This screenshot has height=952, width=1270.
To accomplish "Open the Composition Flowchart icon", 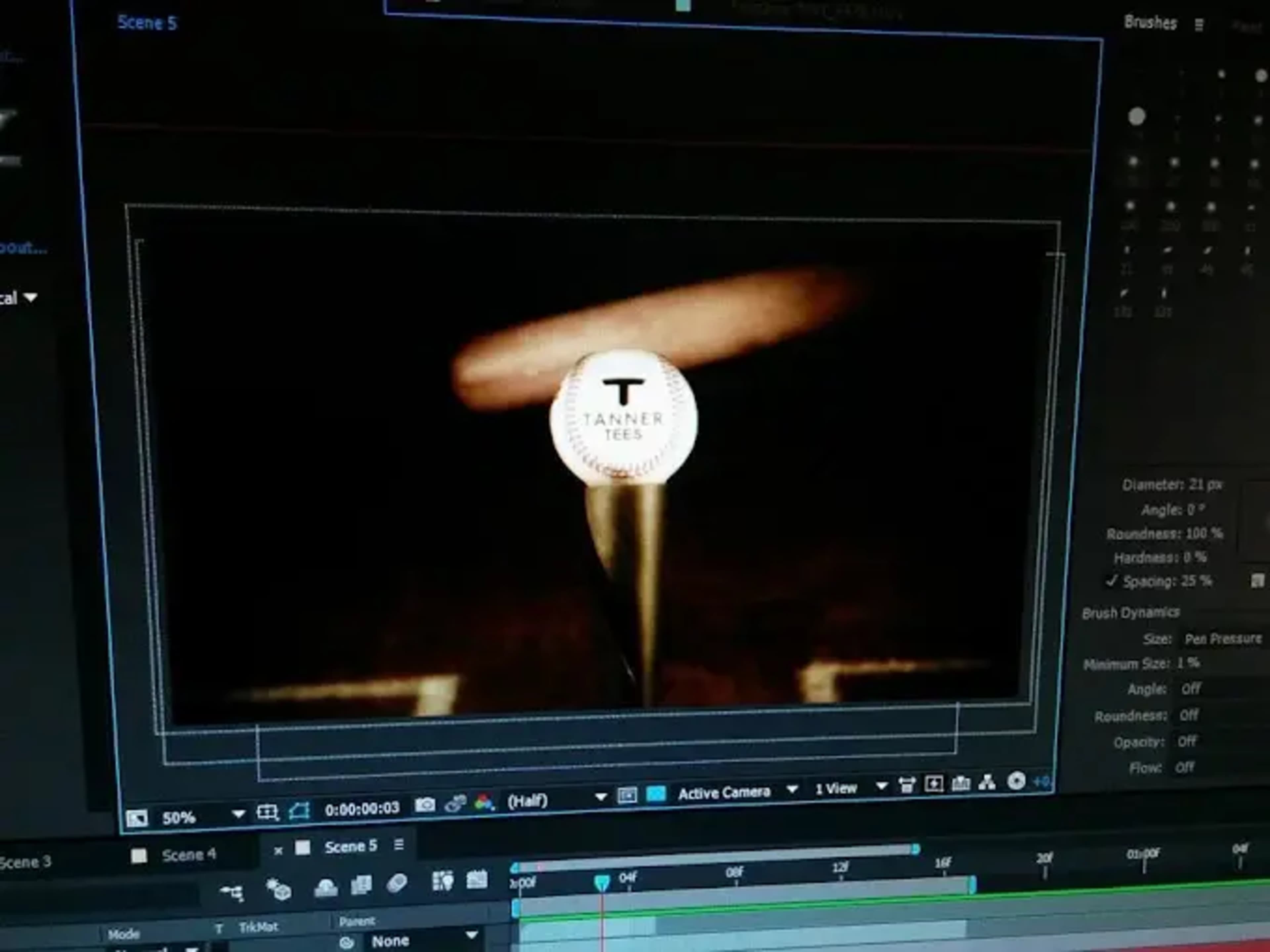I will click(x=987, y=782).
